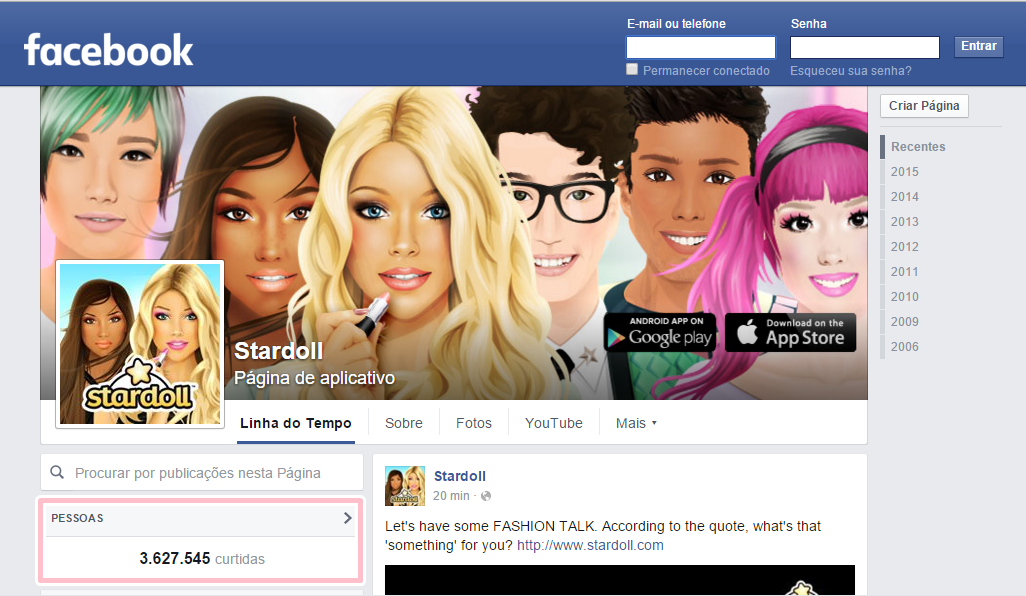Focus the E-mail ou telefone field
This screenshot has width=1026, height=596.
[x=701, y=47]
